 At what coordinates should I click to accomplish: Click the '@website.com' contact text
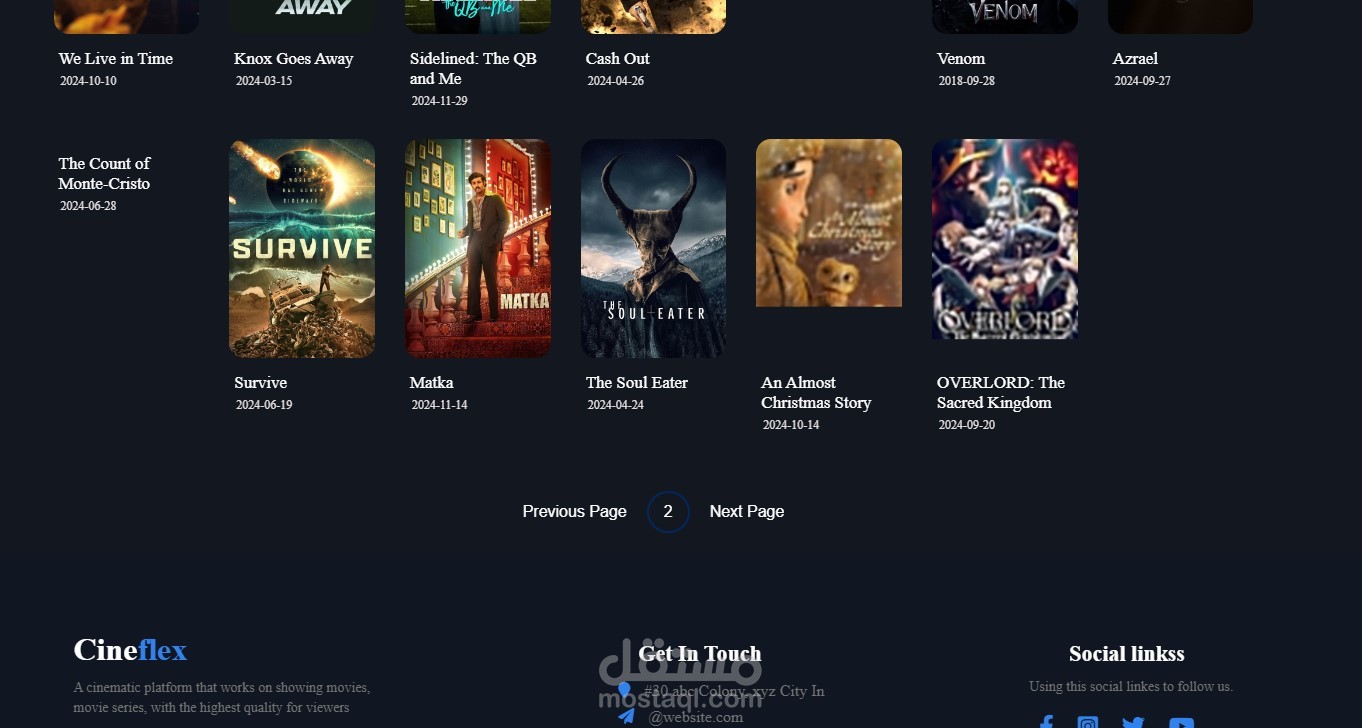[696, 717]
